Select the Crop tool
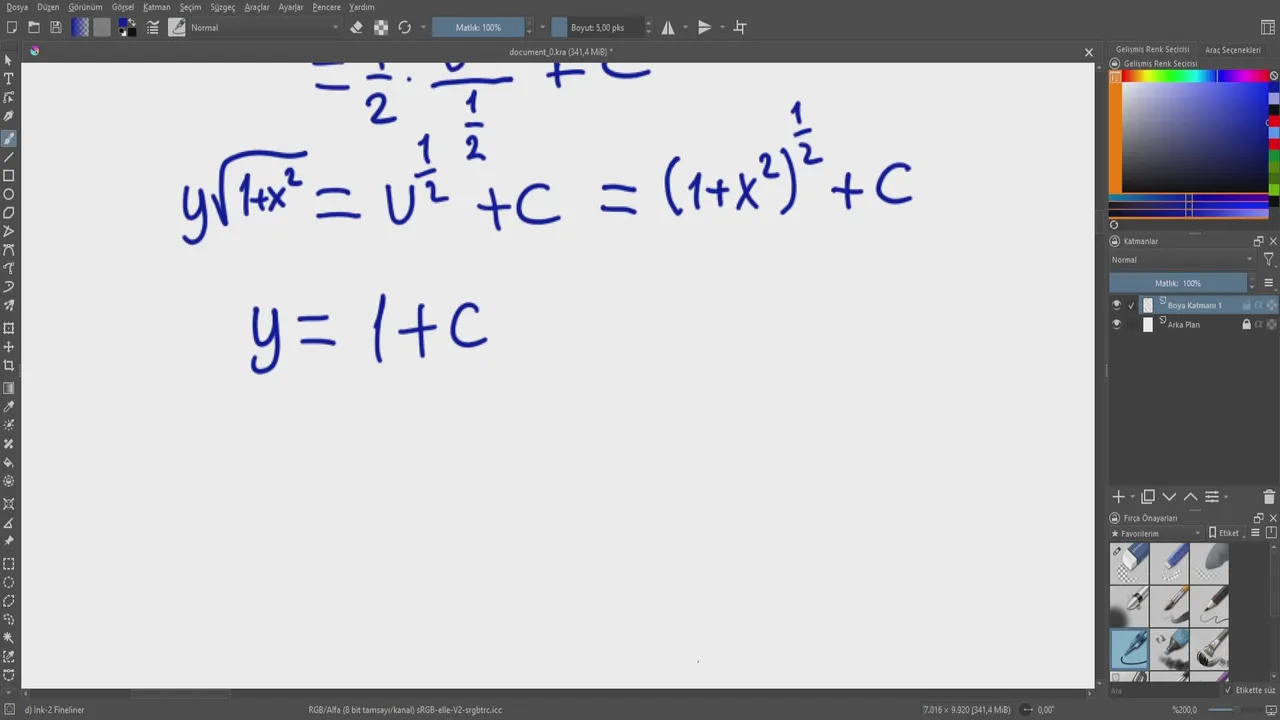The height and width of the screenshot is (720, 1280). click(x=9, y=365)
